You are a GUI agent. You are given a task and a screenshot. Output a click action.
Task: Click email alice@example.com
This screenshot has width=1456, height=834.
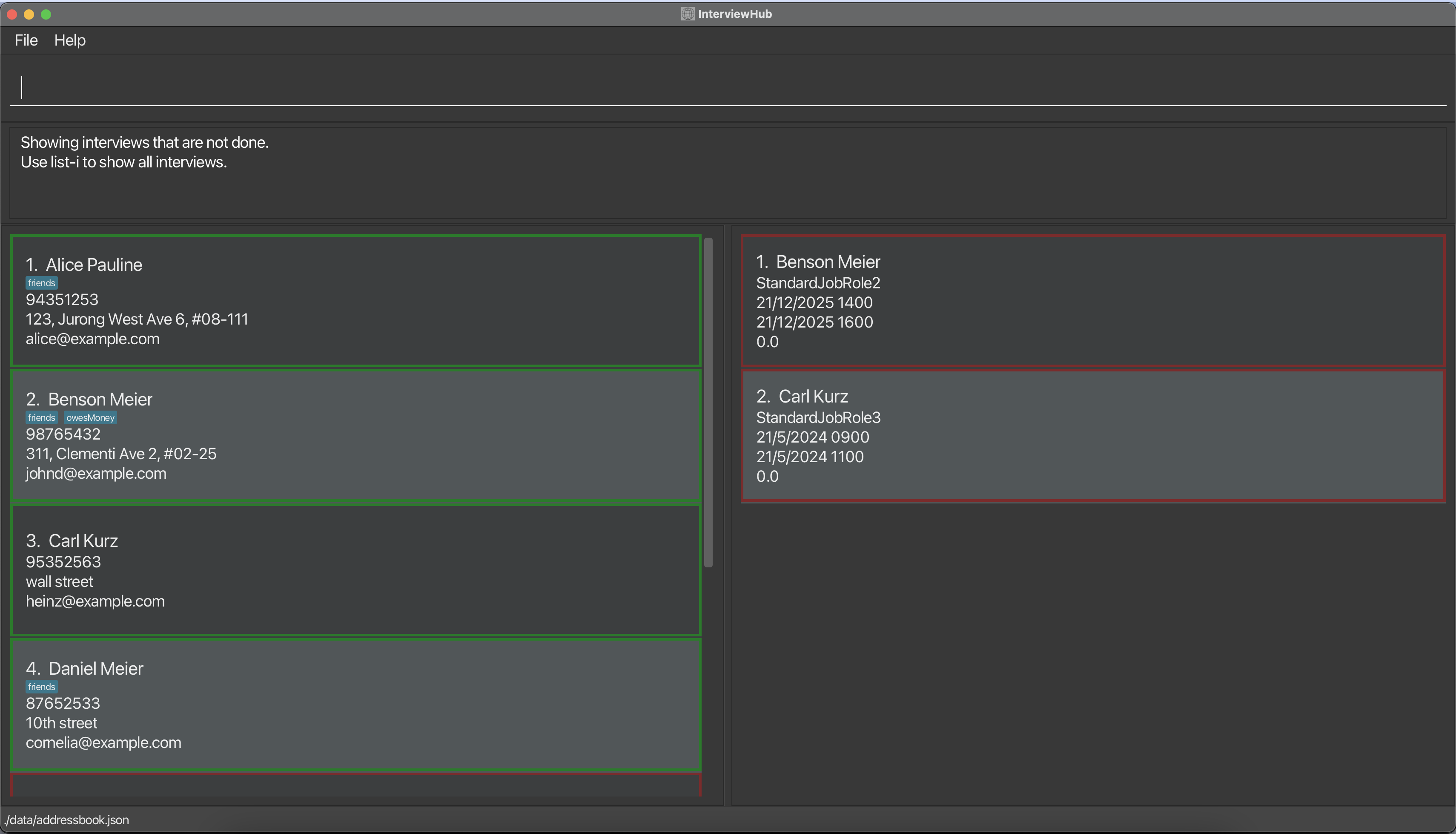pos(93,339)
